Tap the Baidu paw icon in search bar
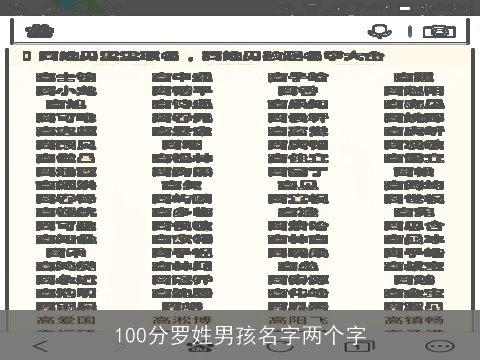480x360 pixels. click(40, 31)
